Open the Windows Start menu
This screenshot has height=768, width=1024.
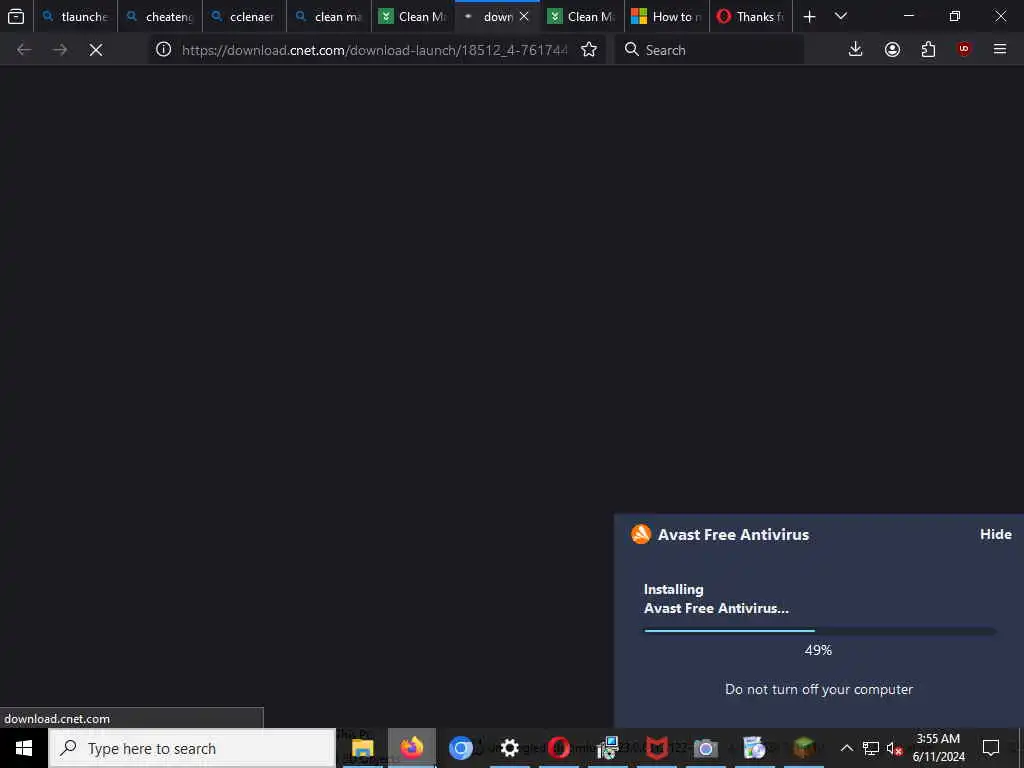pos(24,748)
